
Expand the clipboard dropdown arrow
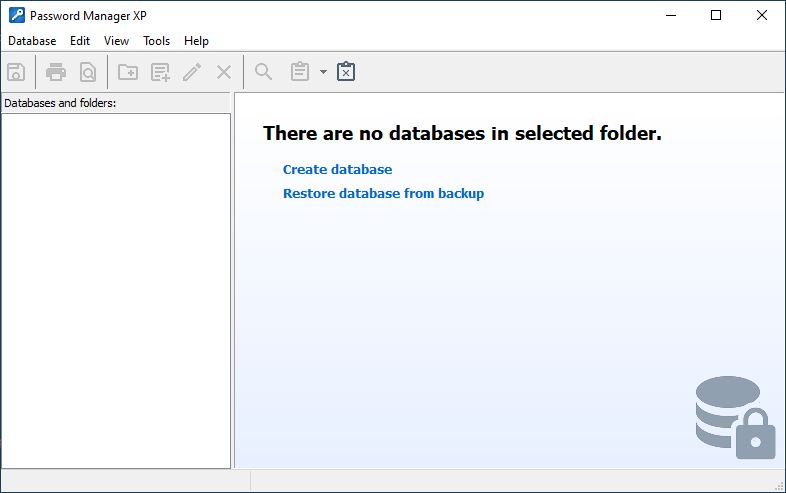[323, 72]
